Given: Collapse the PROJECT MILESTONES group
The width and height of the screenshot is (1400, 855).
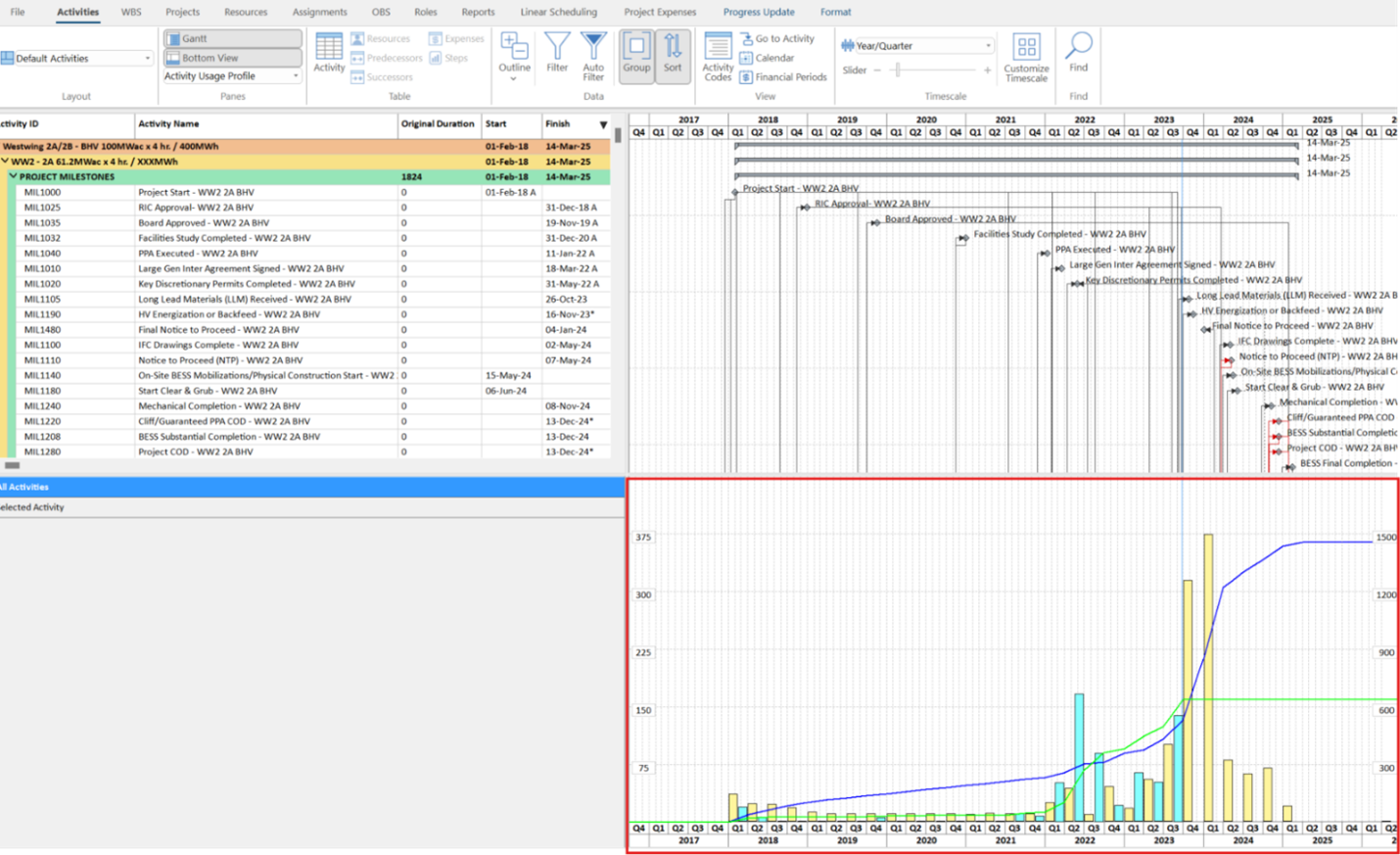Looking at the screenshot, I should 13,176.
